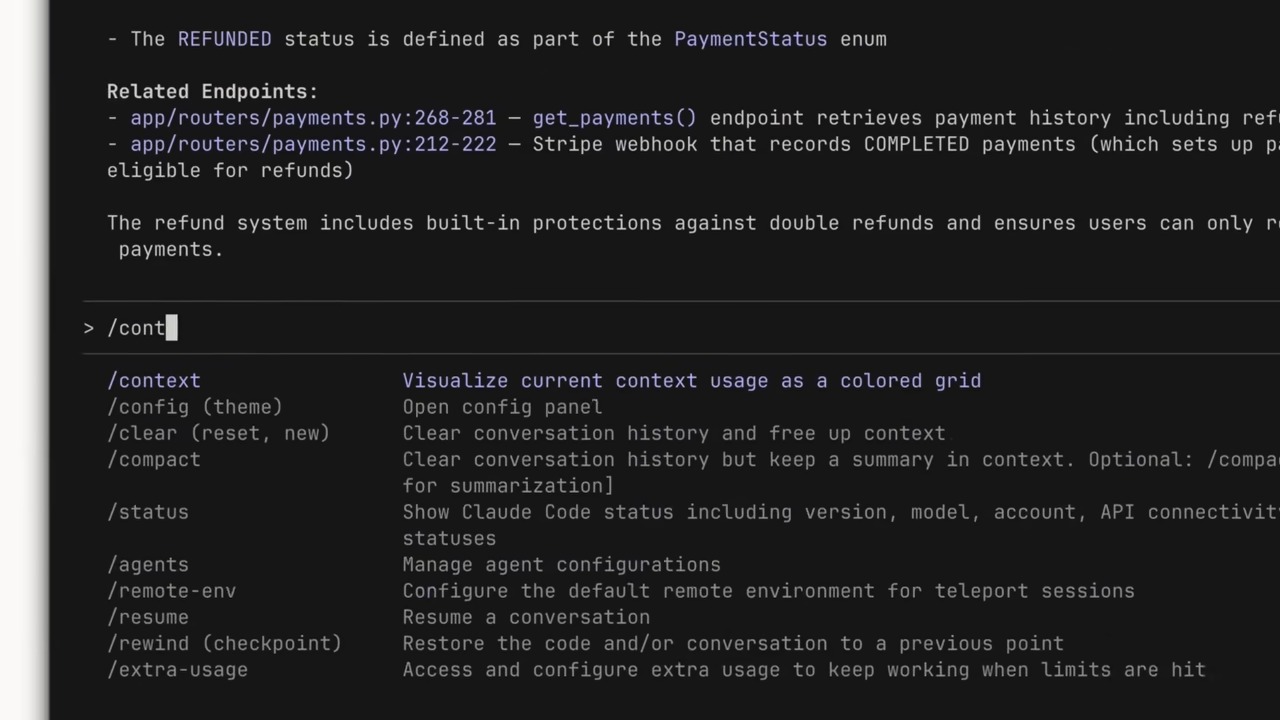1280x720 pixels.
Task: Click the get_payments() function reference
Action: [x=614, y=118]
